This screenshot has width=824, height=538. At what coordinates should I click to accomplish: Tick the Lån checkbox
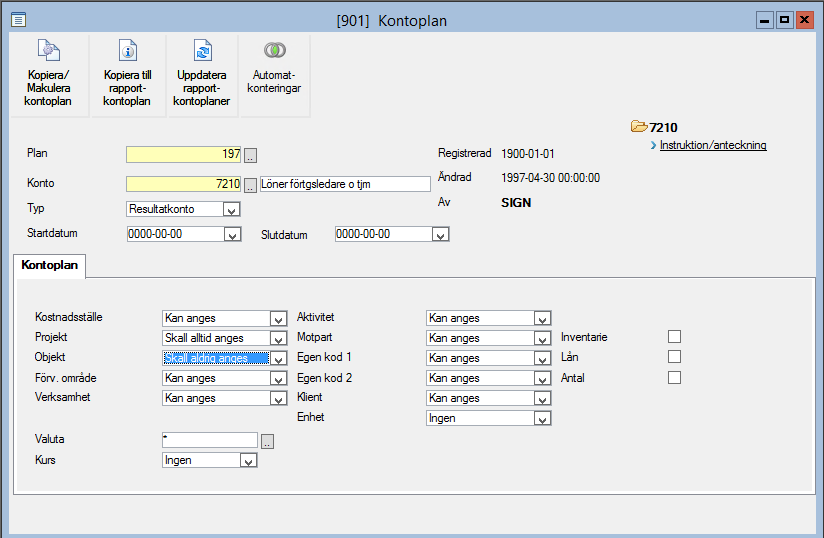pos(674,357)
